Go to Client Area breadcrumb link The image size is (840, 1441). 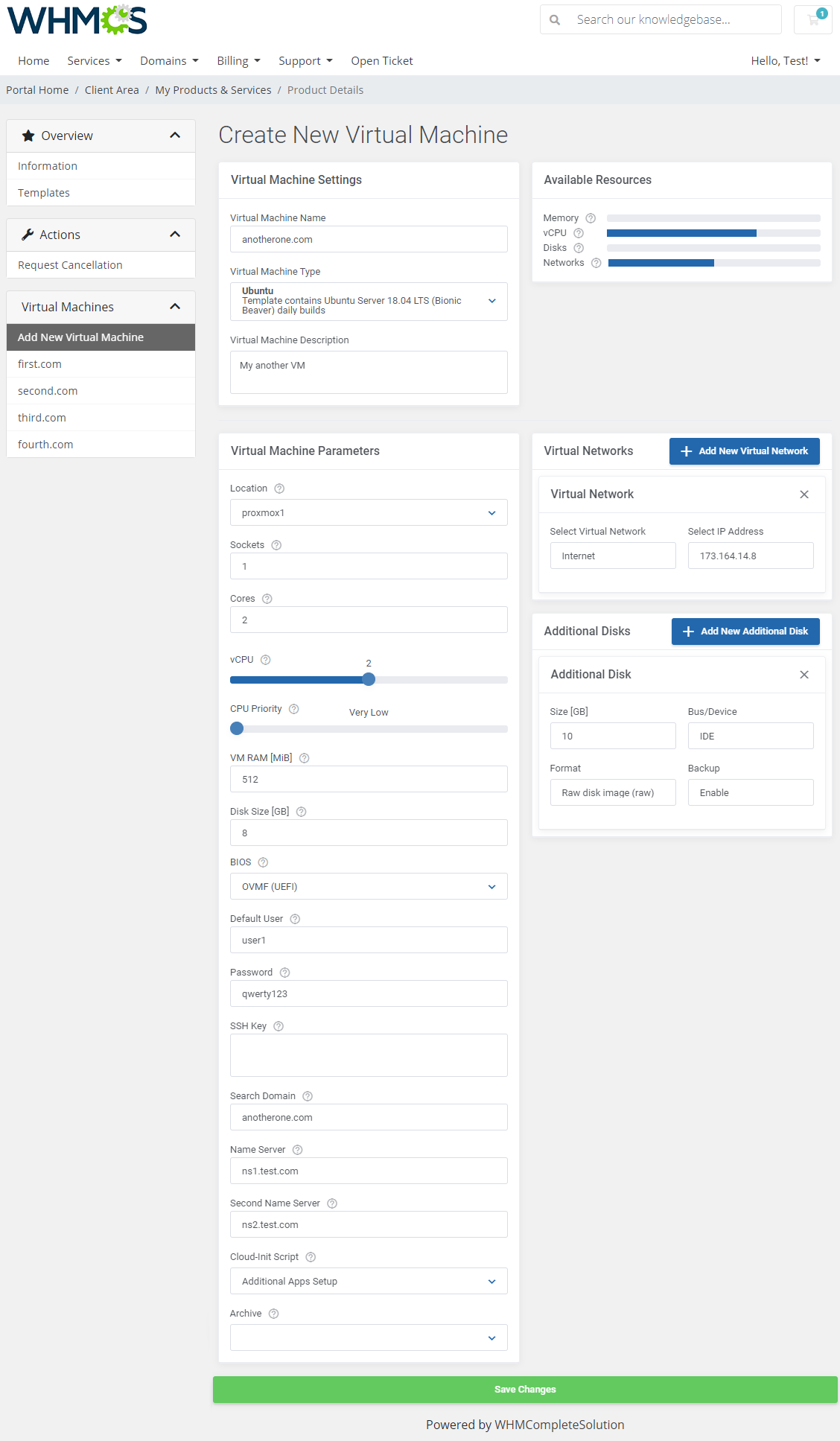(112, 90)
